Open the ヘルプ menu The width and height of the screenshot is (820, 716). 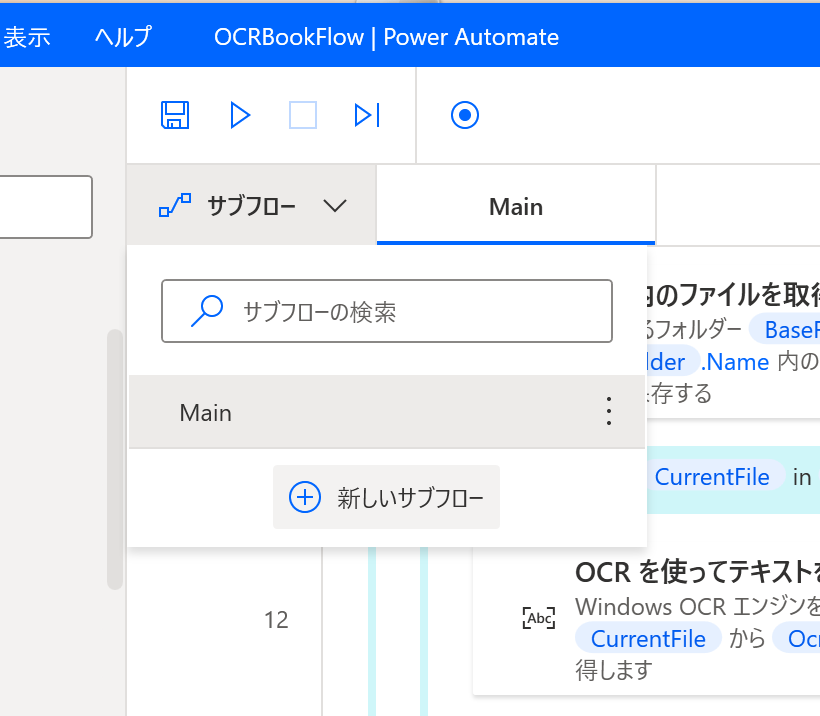121,35
